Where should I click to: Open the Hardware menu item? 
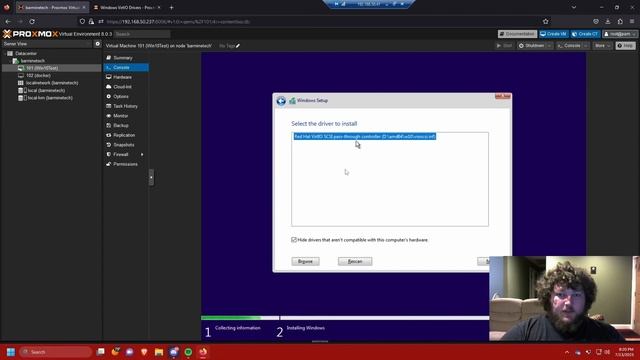pos(126,77)
